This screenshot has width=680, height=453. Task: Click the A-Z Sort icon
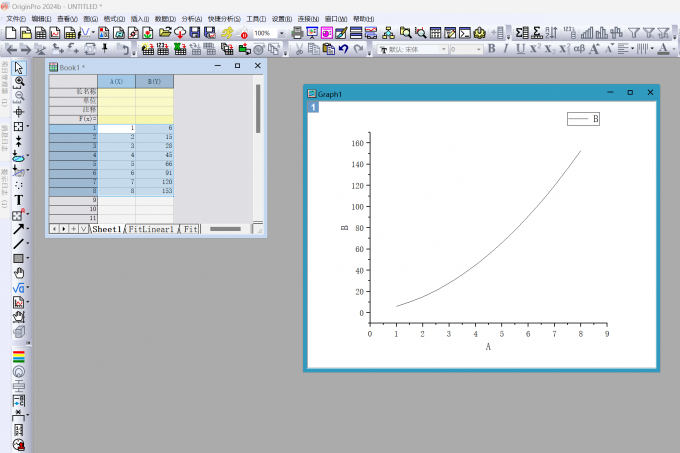click(x=552, y=33)
